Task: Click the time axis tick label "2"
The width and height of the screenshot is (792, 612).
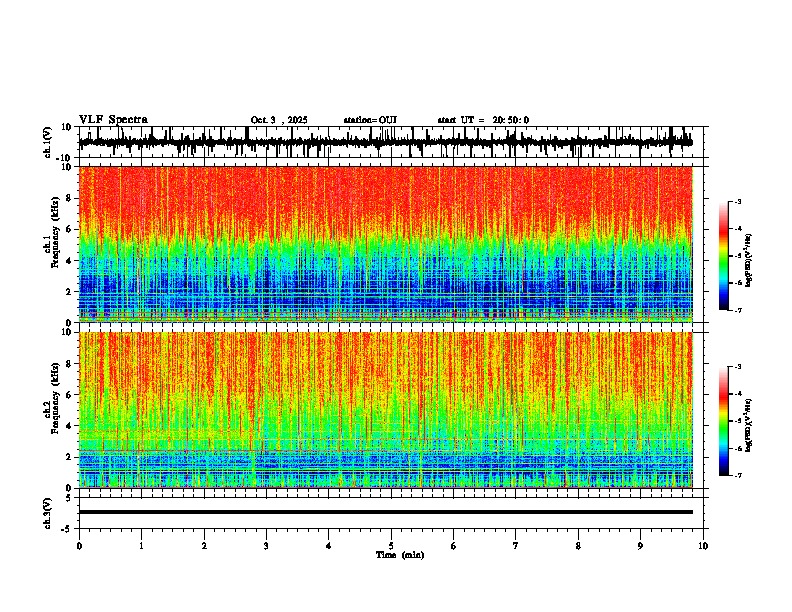Action: click(x=204, y=546)
